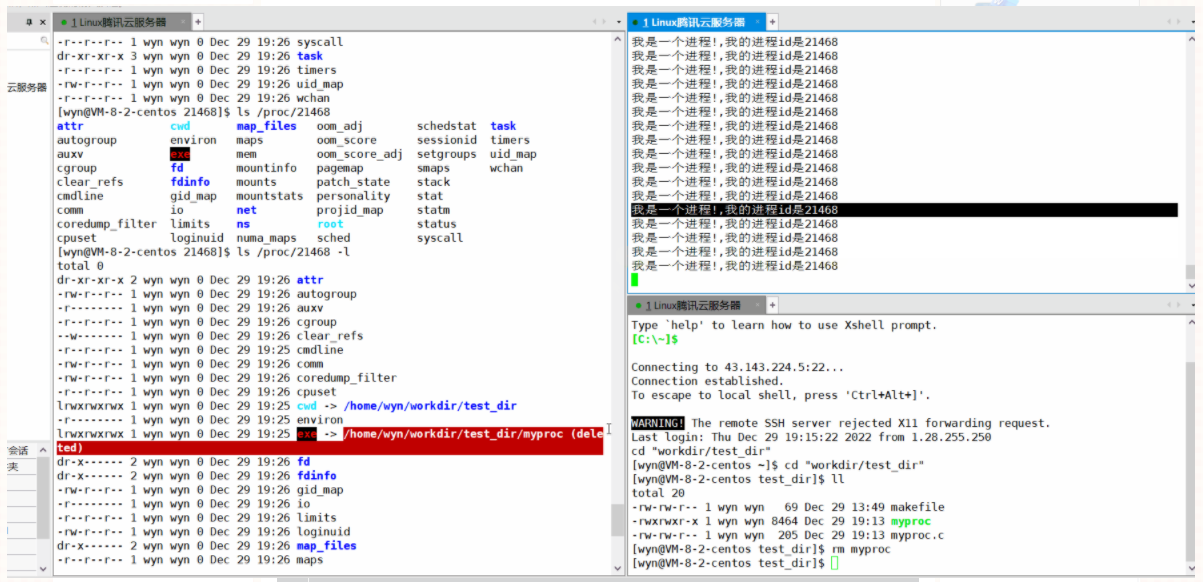The height and width of the screenshot is (582, 1203).
Task: Click the highlighted 进程id是21468 line in top-right pane
Action: pyautogui.click(x=904, y=210)
